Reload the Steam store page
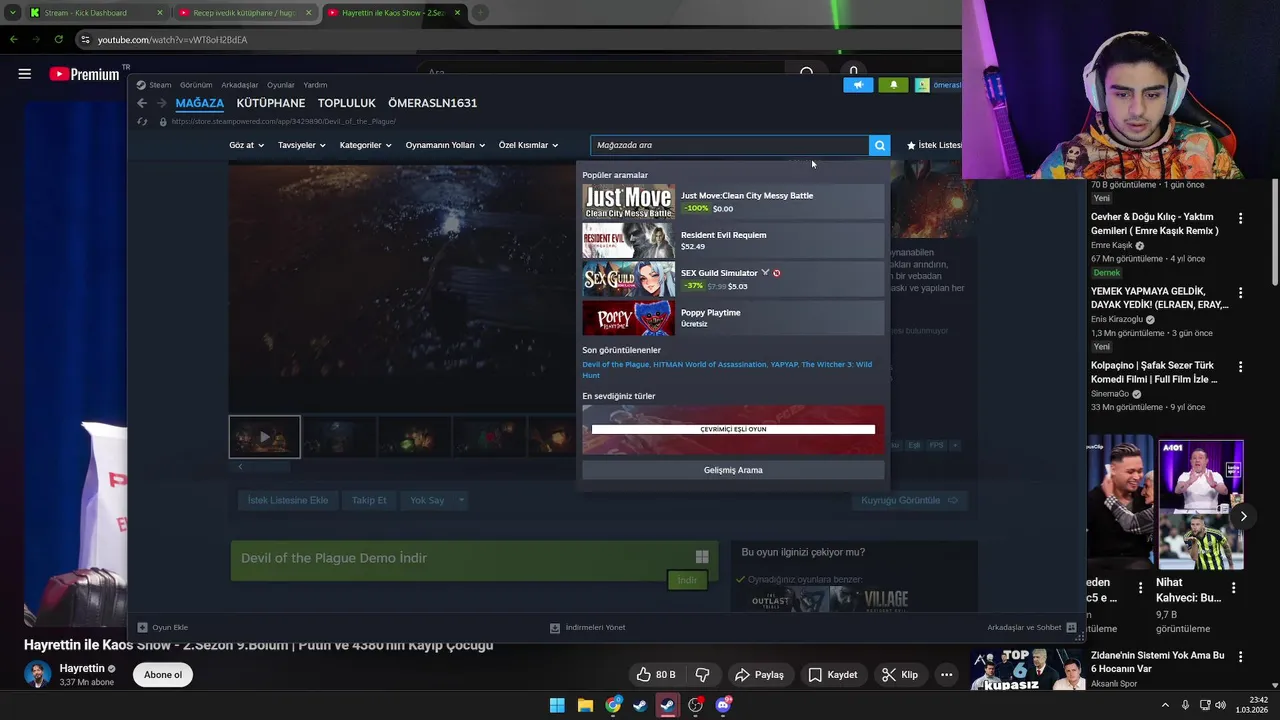Screen dimensions: 1280x720 click(x=142, y=121)
